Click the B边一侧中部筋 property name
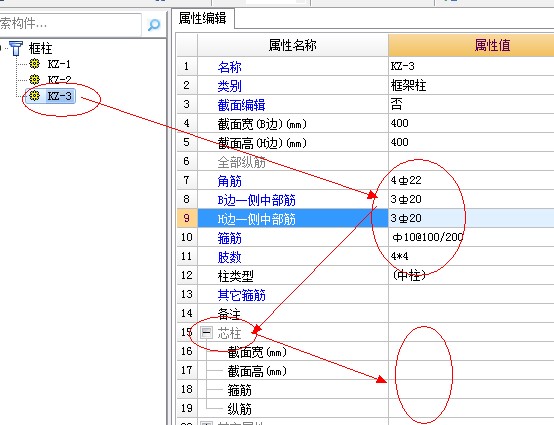Screen dimensions: 554x425 click(257, 200)
